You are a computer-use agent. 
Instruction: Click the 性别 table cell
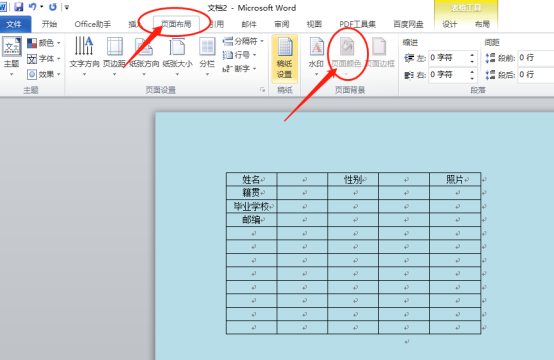click(353, 179)
